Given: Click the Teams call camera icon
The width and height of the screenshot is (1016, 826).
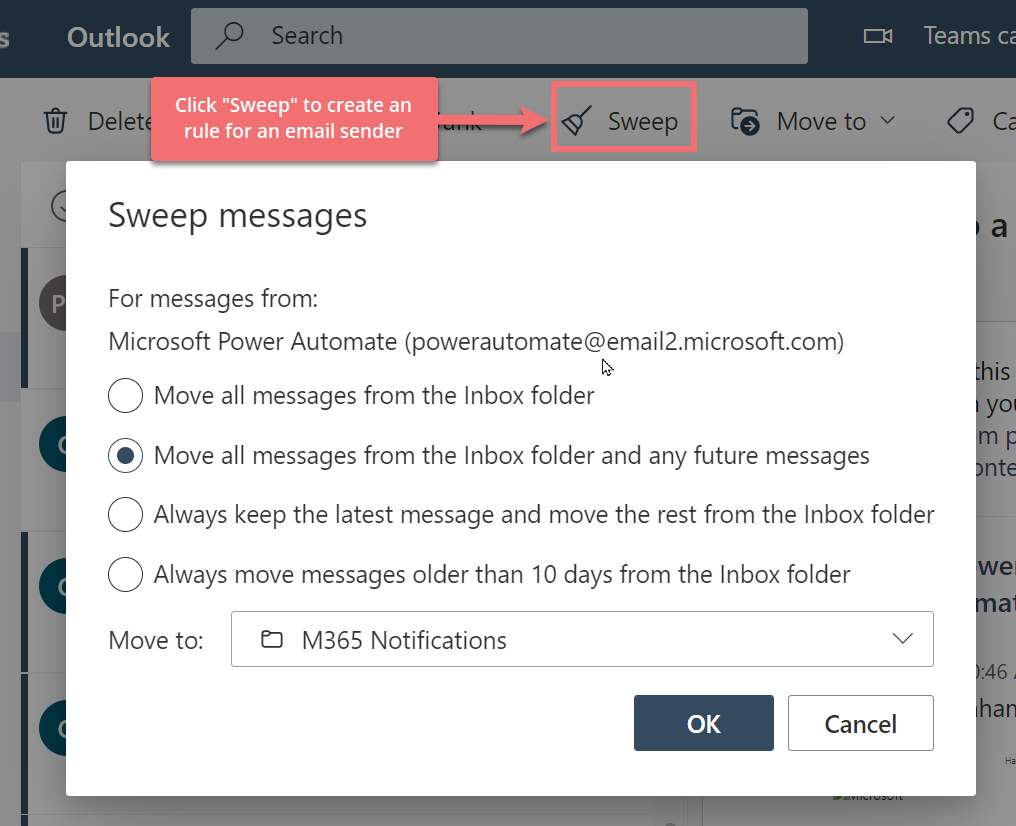Looking at the screenshot, I should pyautogui.click(x=878, y=36).
